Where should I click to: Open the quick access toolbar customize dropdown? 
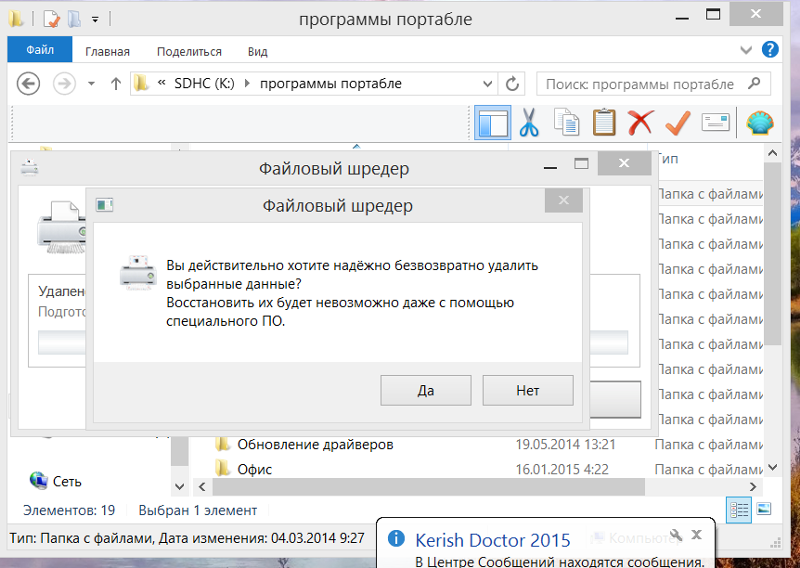95,19
